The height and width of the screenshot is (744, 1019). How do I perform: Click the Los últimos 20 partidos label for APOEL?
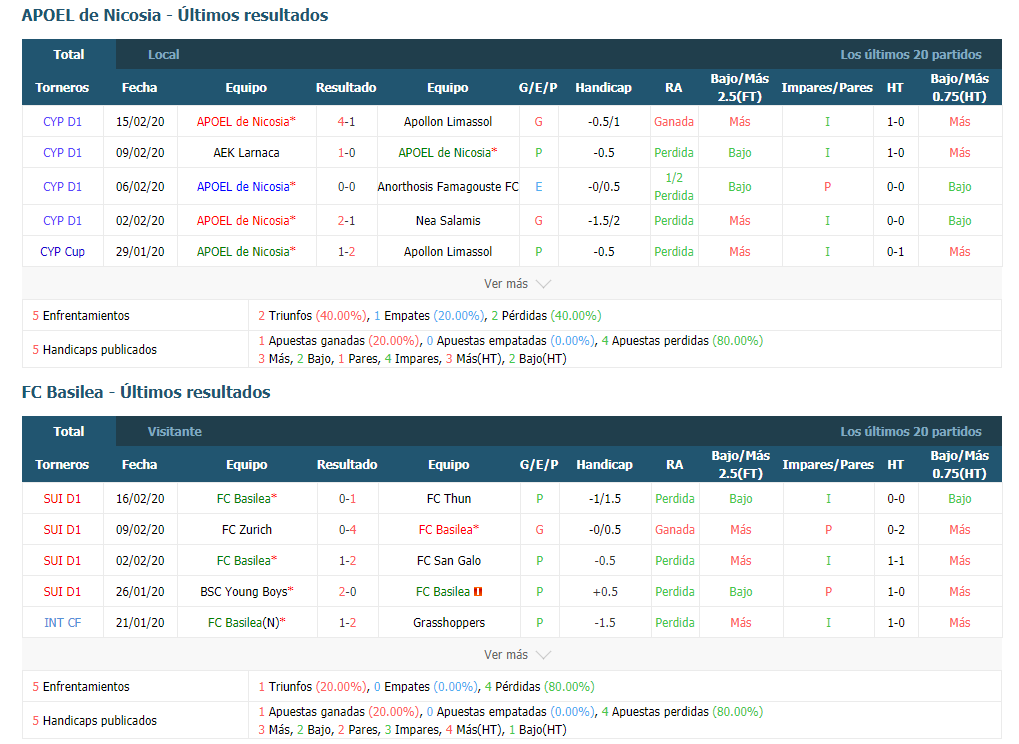click(910, 55)
